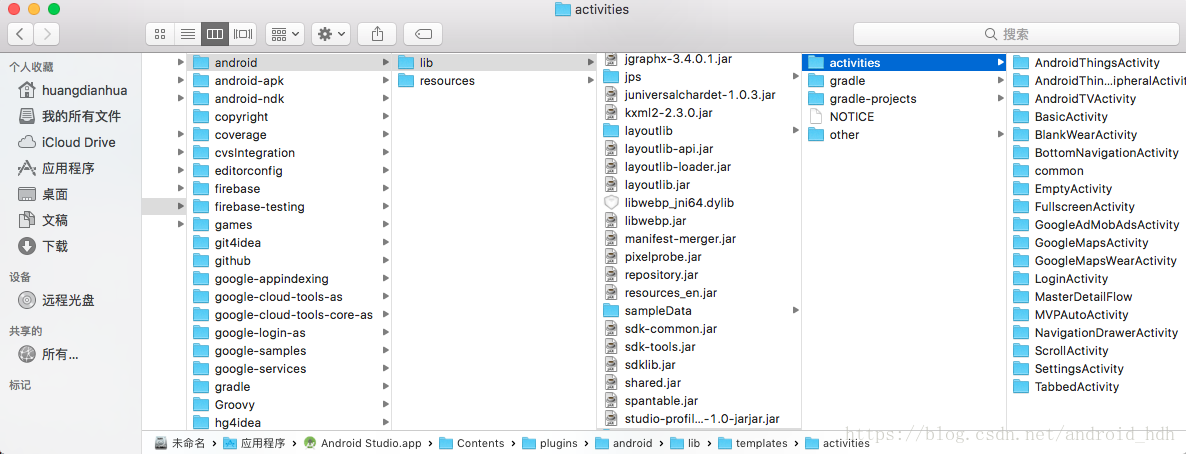Expand the other folder arrow
This screenshot has height=454, width=1186.
click(1001, 135)
